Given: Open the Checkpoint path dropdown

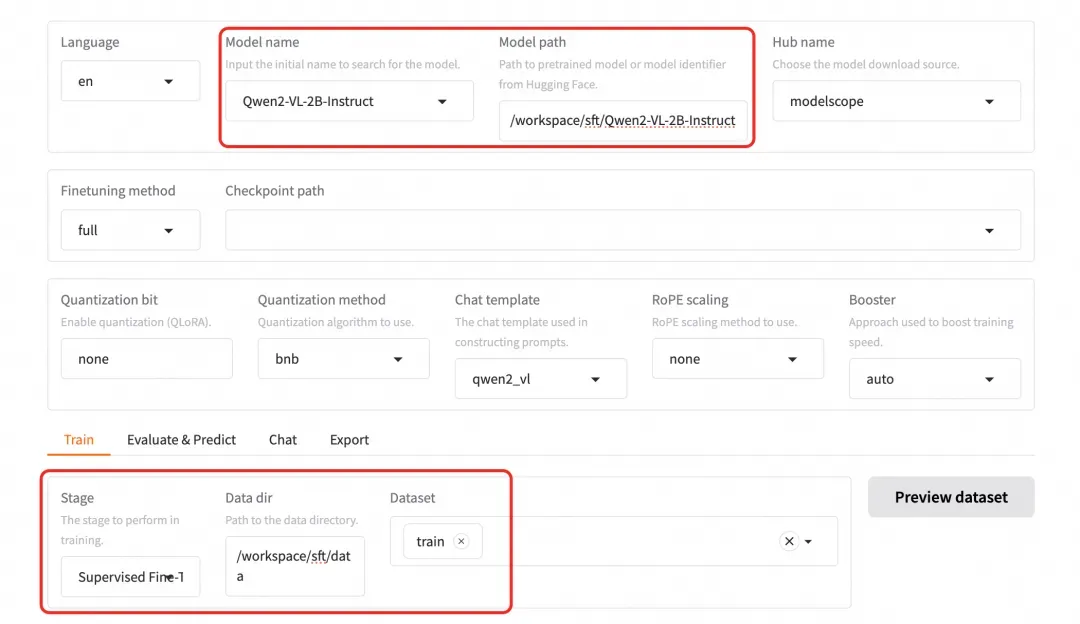Looking at the screenshot, I should tap(989, 230).
